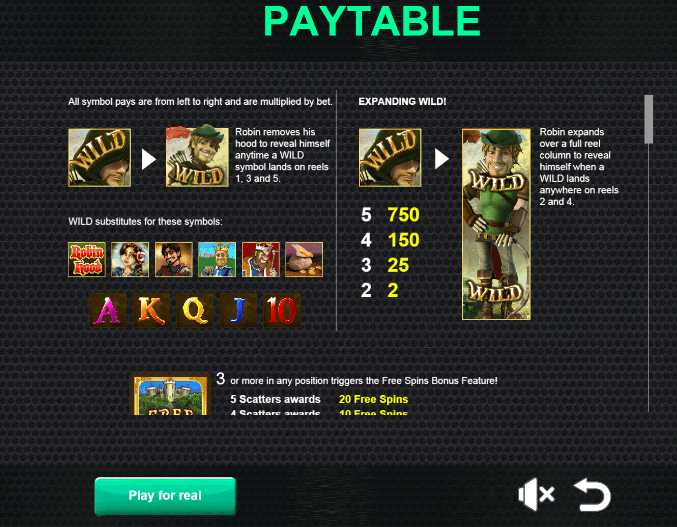This screenshot has width=677, height=527.
Task: Click the 20 Free Spins text
Action: point(373,399)
